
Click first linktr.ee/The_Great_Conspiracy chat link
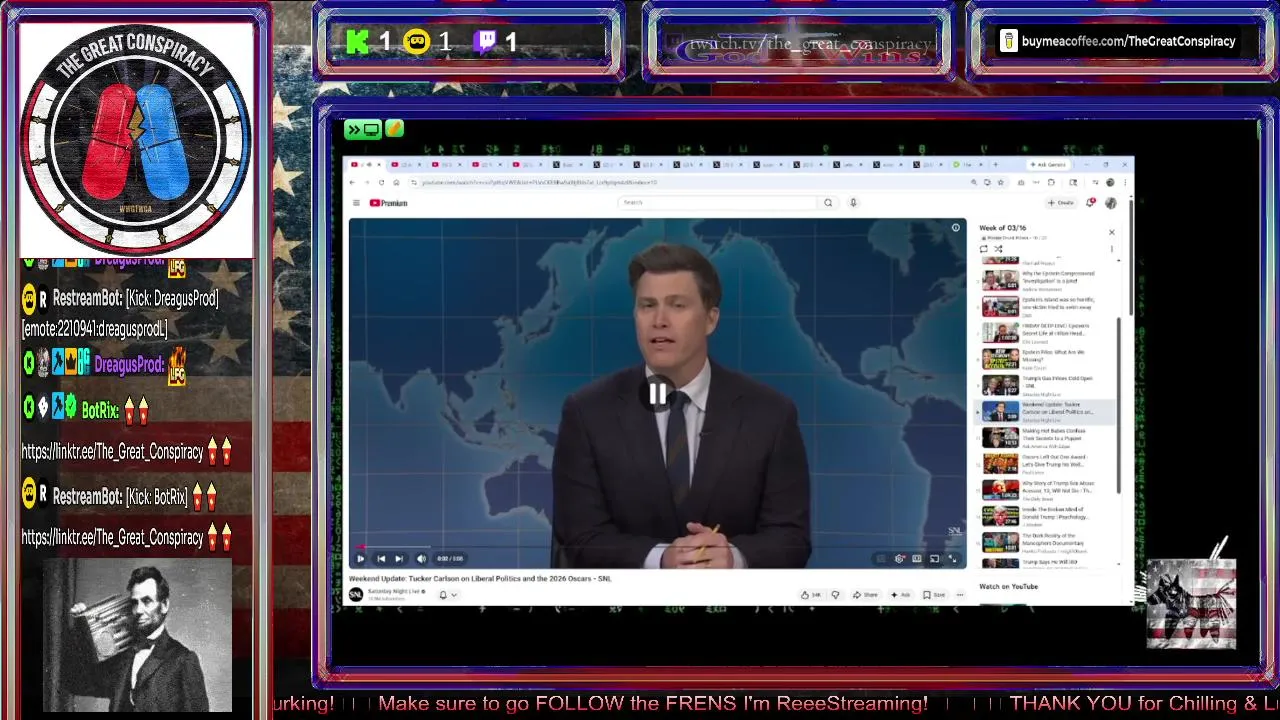click(x=113, y=452)
